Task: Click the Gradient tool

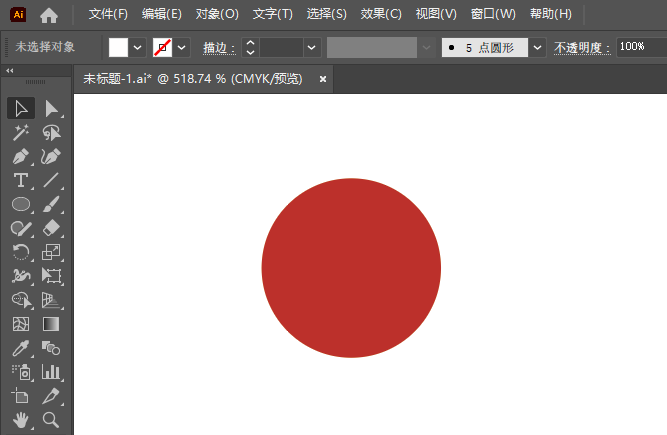Action: click(x=52, y=324)
